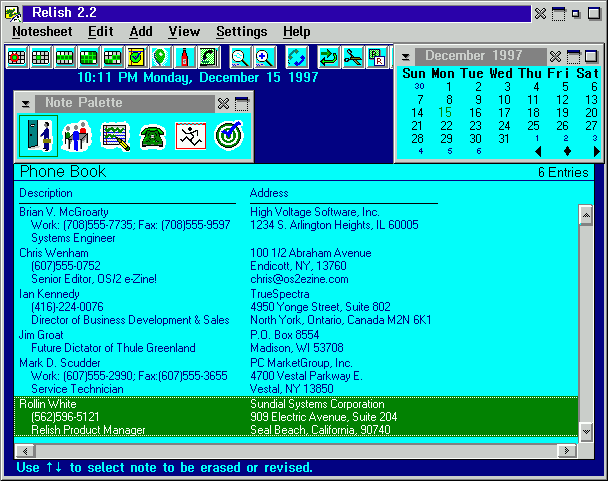Click the highlighted Rollin White entry
This screenshot has width=608, height=481.
(296, 417)
